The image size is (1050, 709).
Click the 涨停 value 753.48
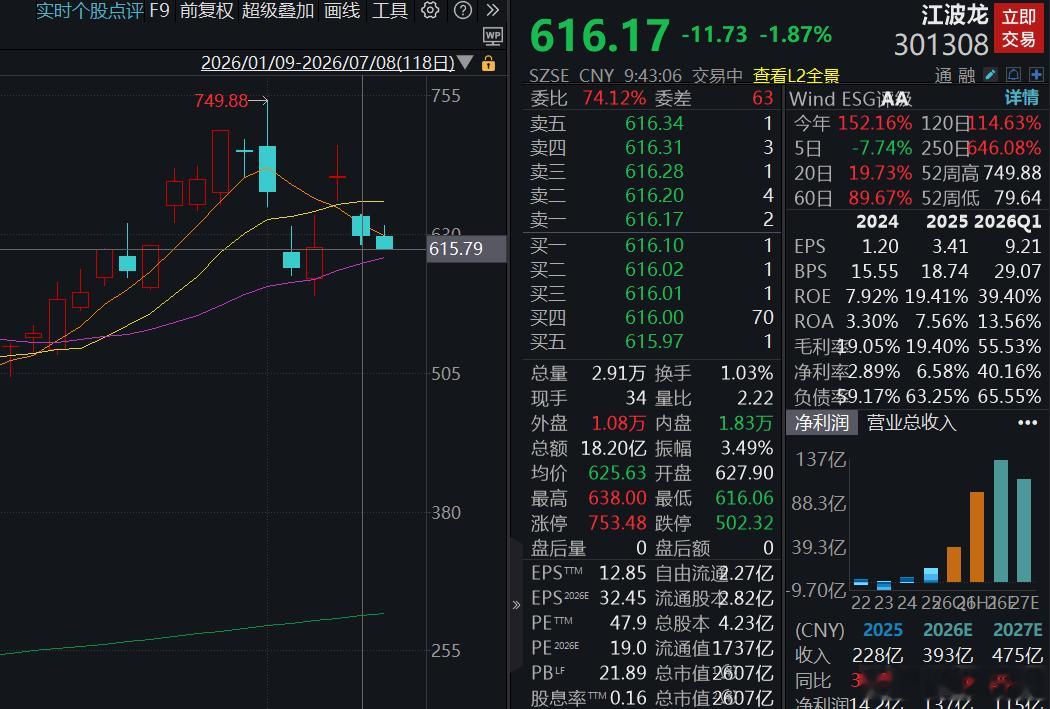[617, 523]
